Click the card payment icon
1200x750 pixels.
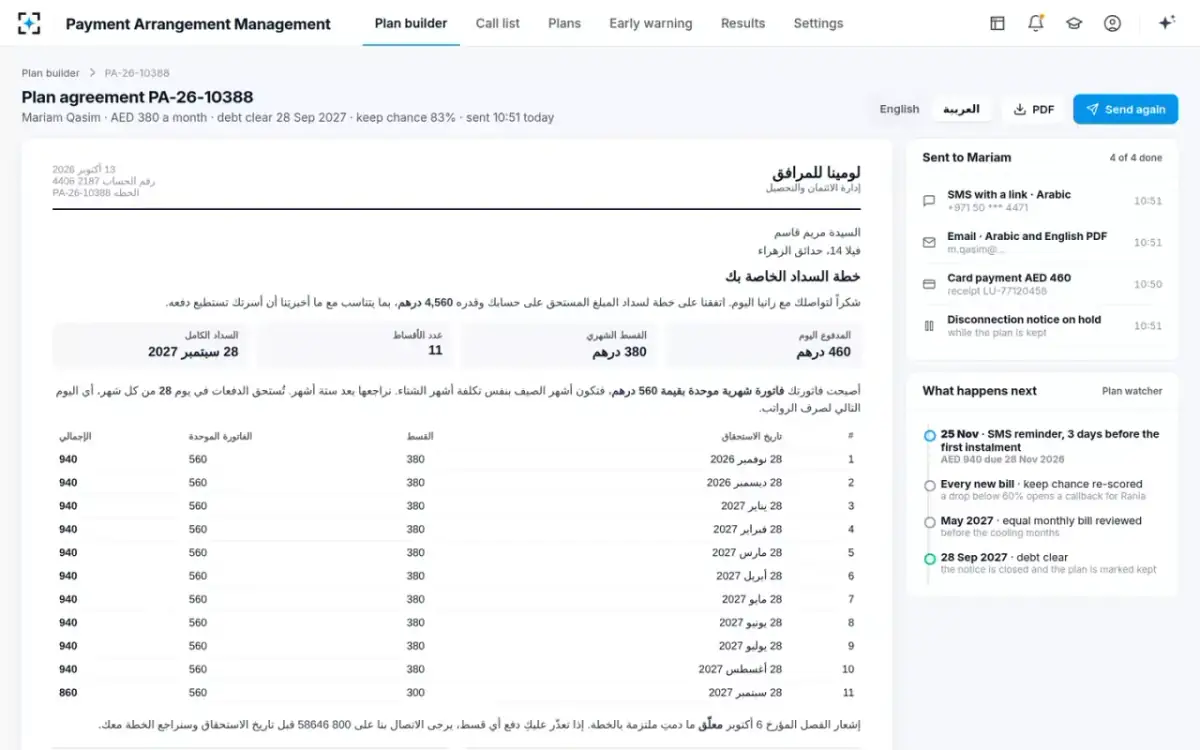929,284
